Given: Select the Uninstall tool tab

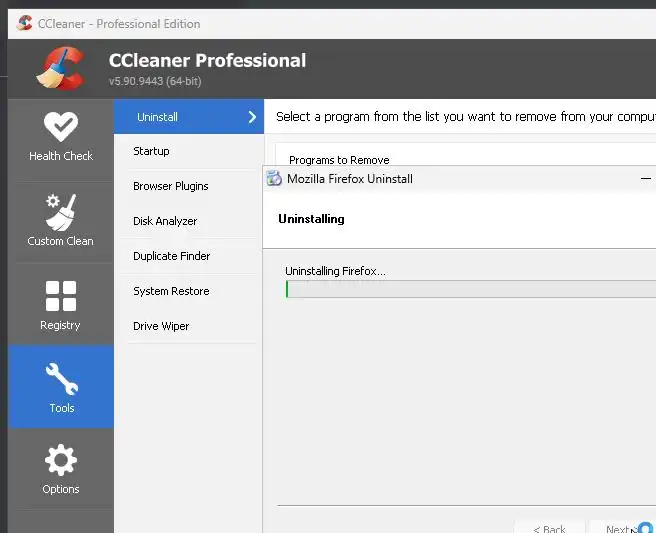Looking at the screenshot, I should point(189,117).
